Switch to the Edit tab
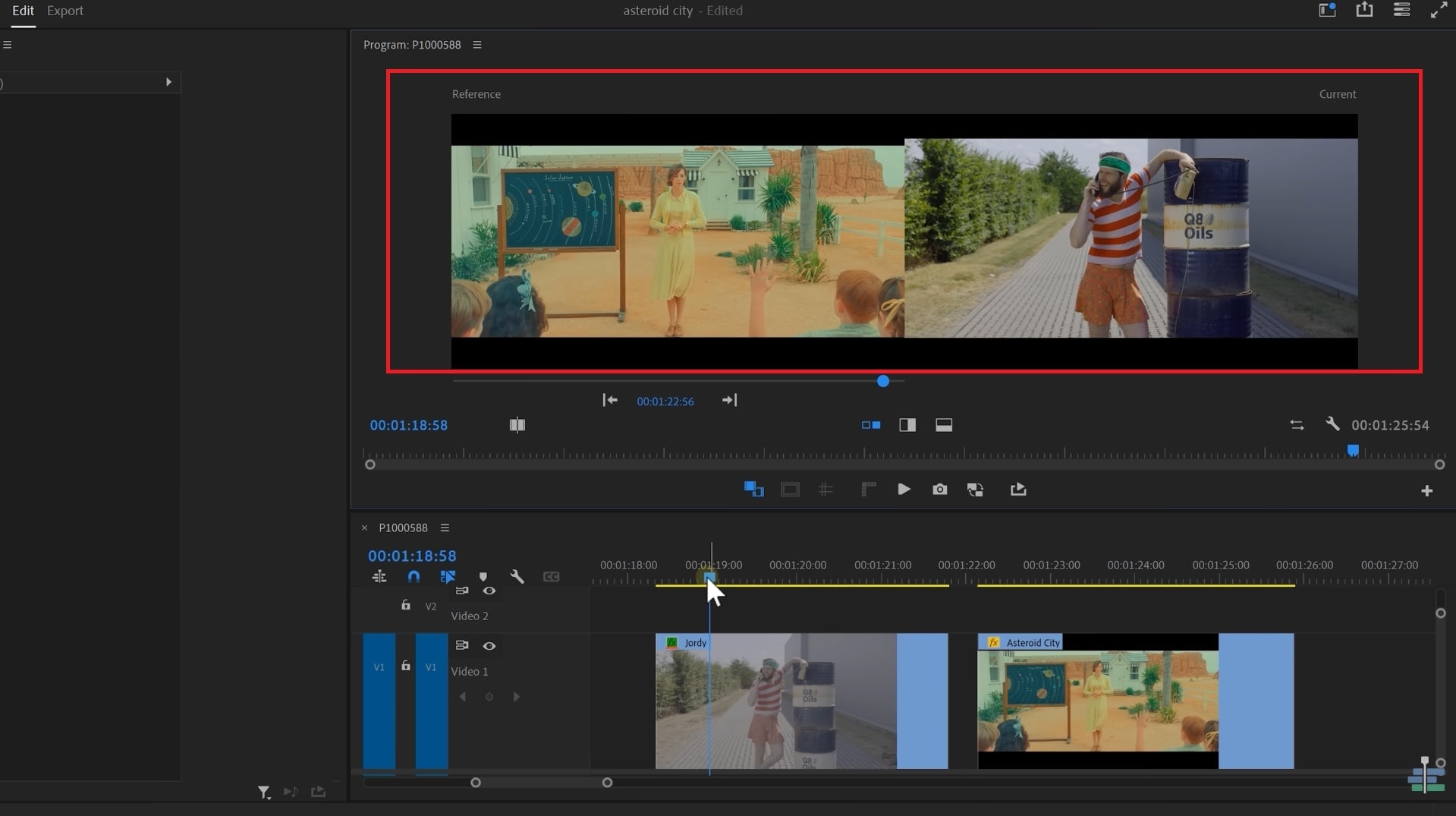The width and height of the screenshot is (1456, 816). (x=23, y=11)
